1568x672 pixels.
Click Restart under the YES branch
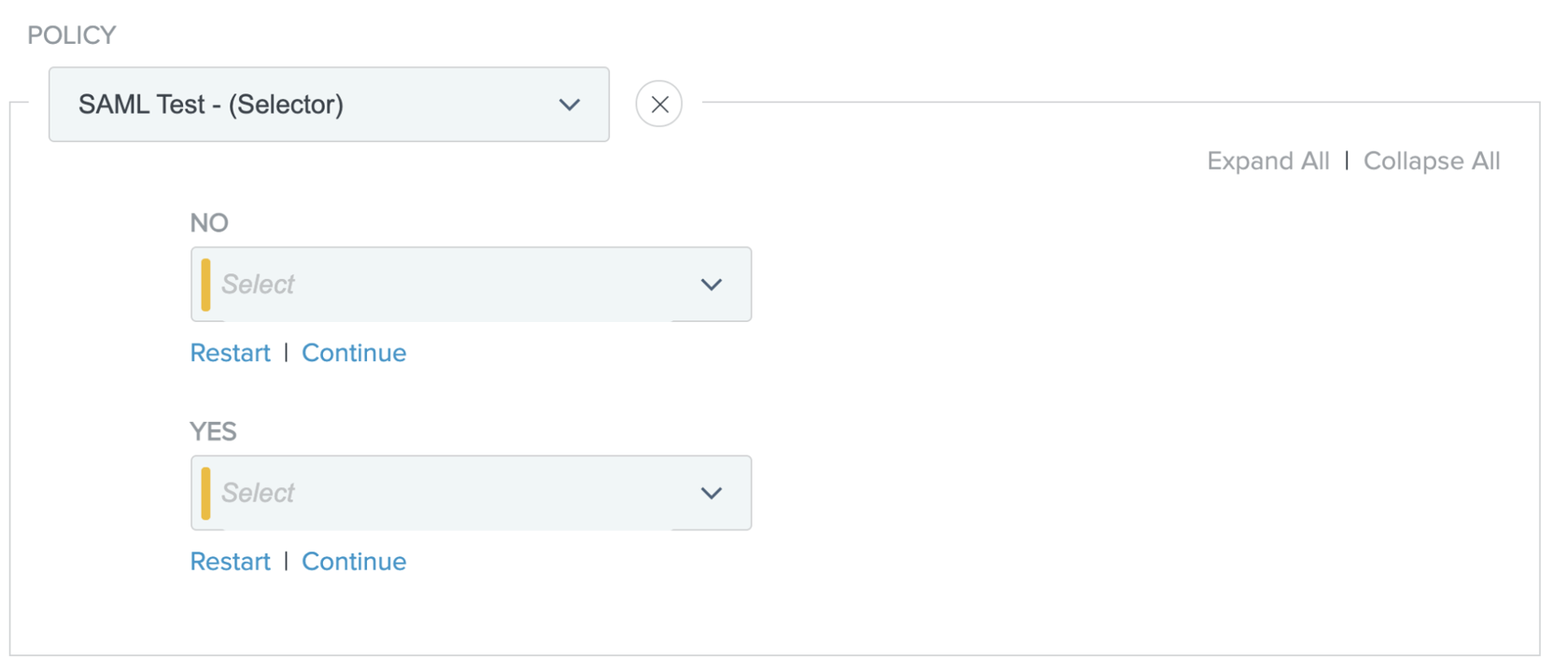[230, 561]
